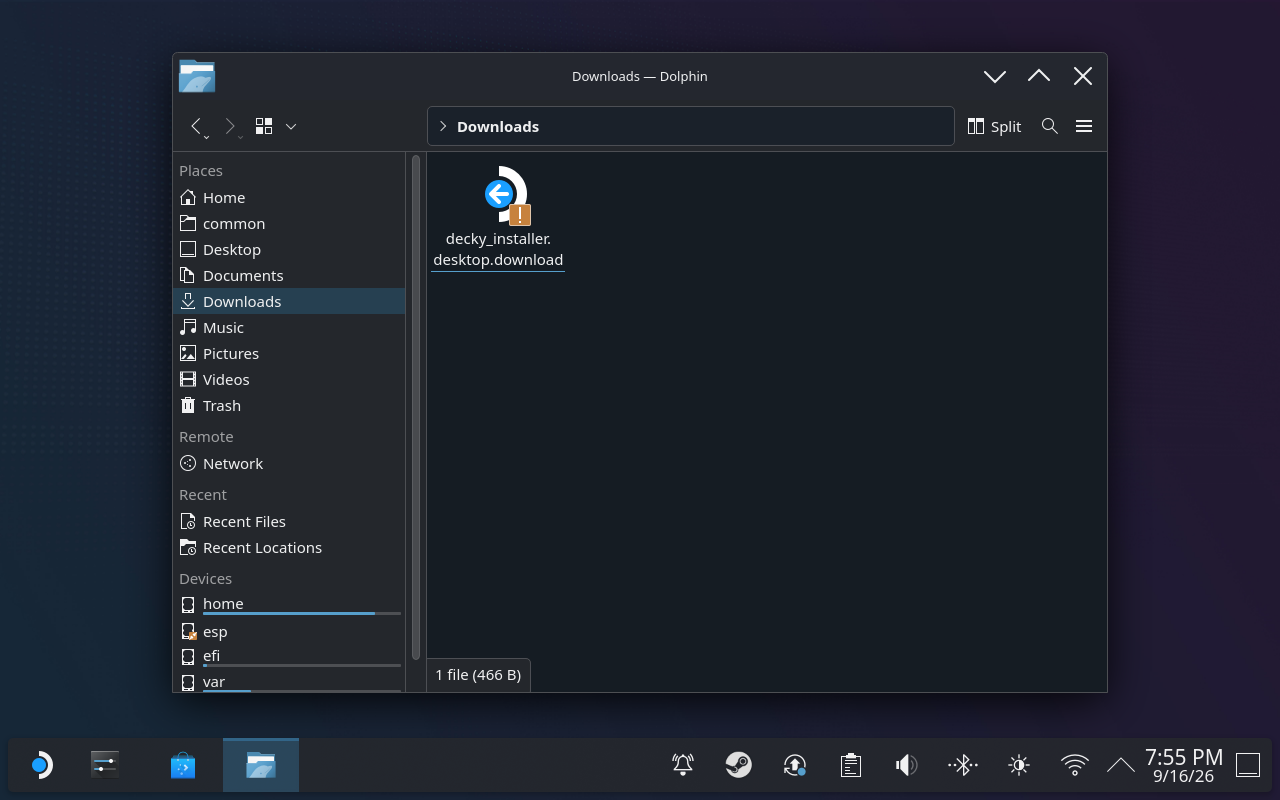Open notifications bell in tray
This screenshot has width=1280, height=800.
pos(683,766)
